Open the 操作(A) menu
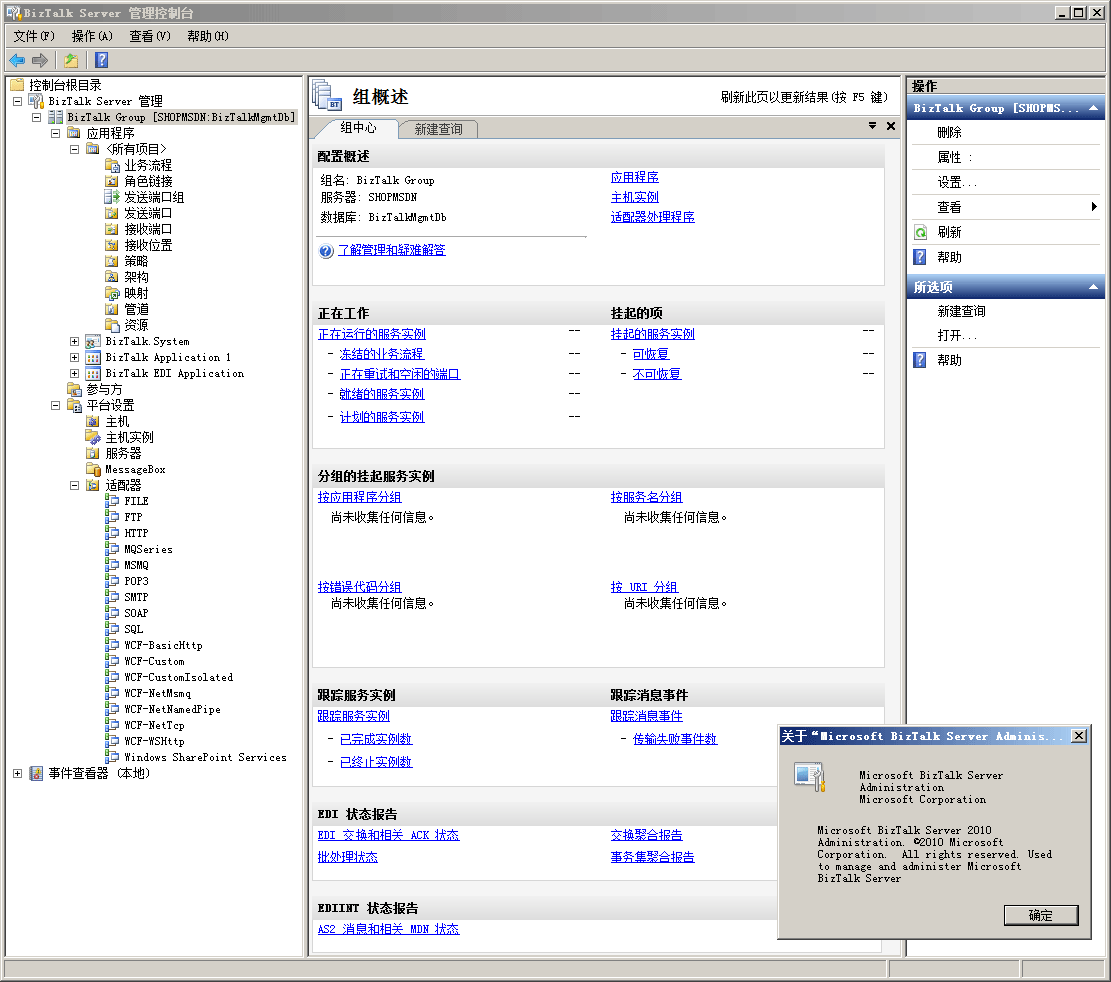 pos(92,36)
